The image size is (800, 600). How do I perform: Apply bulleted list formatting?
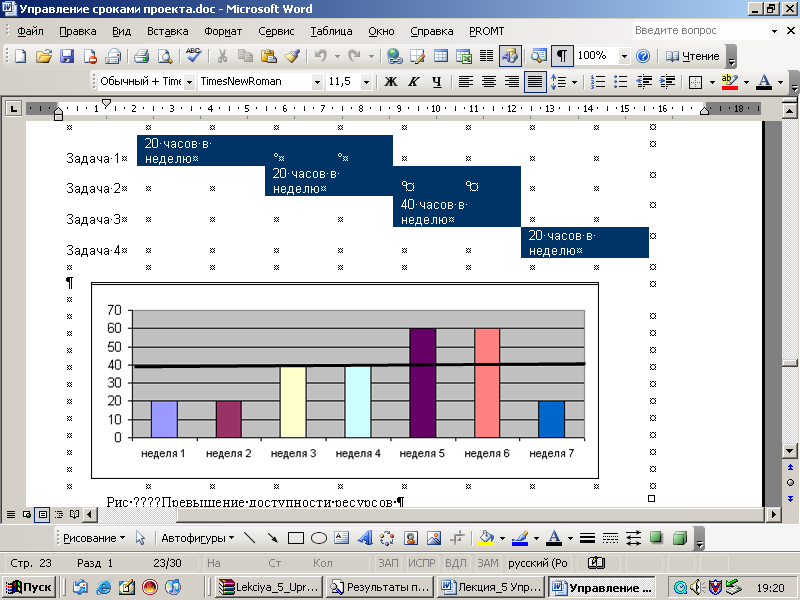coord(621,82)
